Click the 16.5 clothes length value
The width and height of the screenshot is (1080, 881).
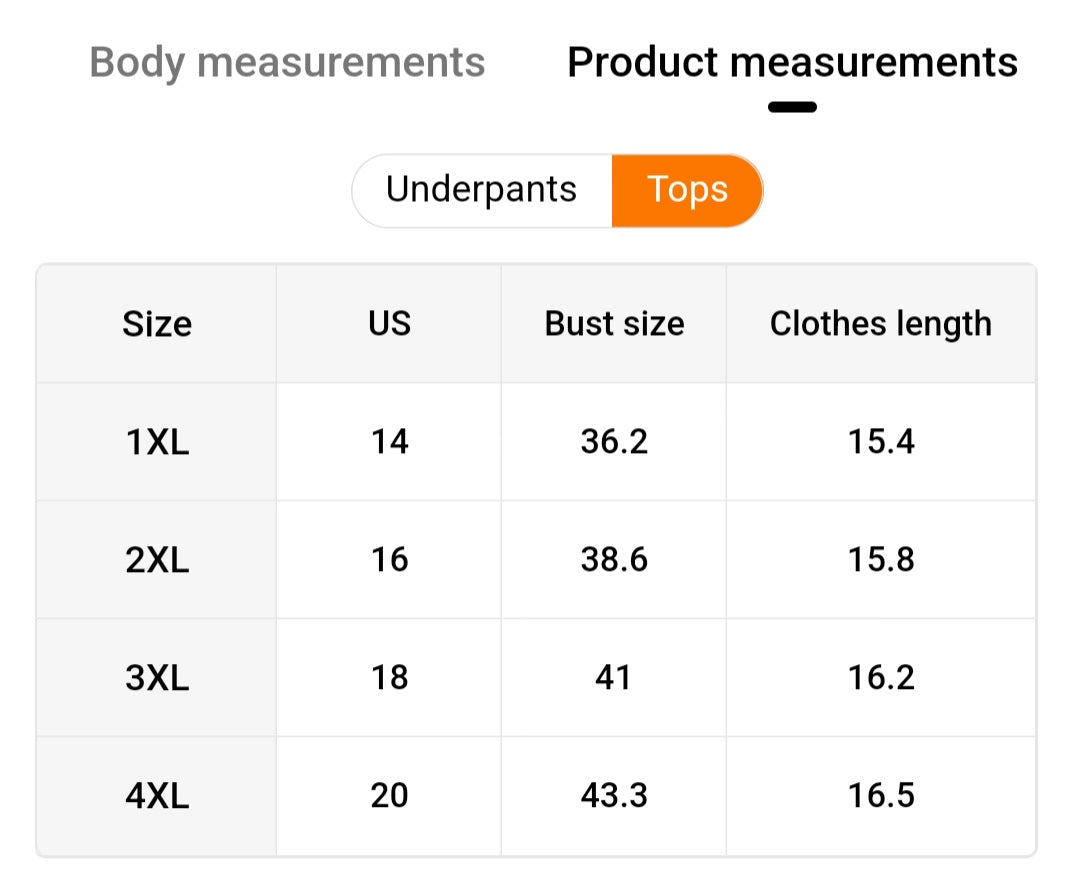pyautogui.click(x=881, y=796)
